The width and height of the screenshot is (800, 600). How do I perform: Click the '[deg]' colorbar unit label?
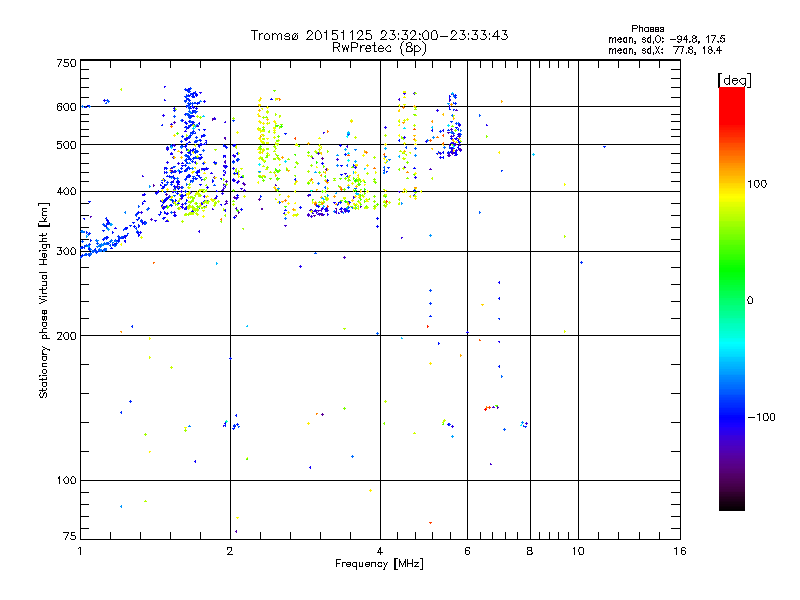tap(734, 80)
